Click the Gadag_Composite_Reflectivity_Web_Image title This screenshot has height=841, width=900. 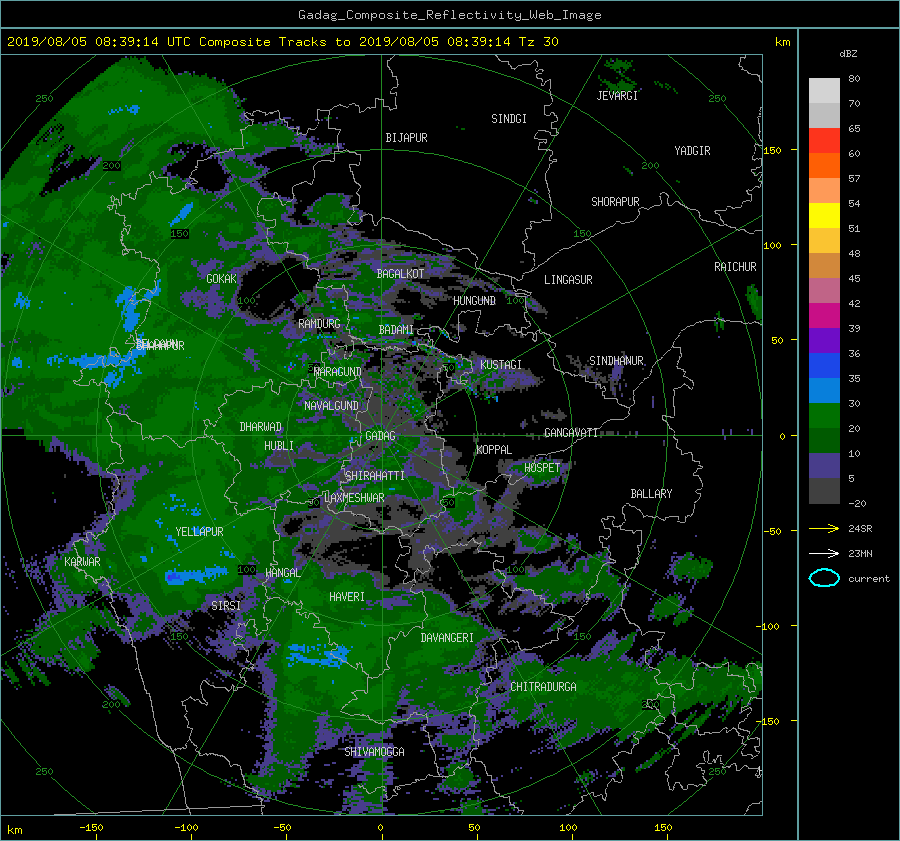pyautogui.click(x=449, y=15)
